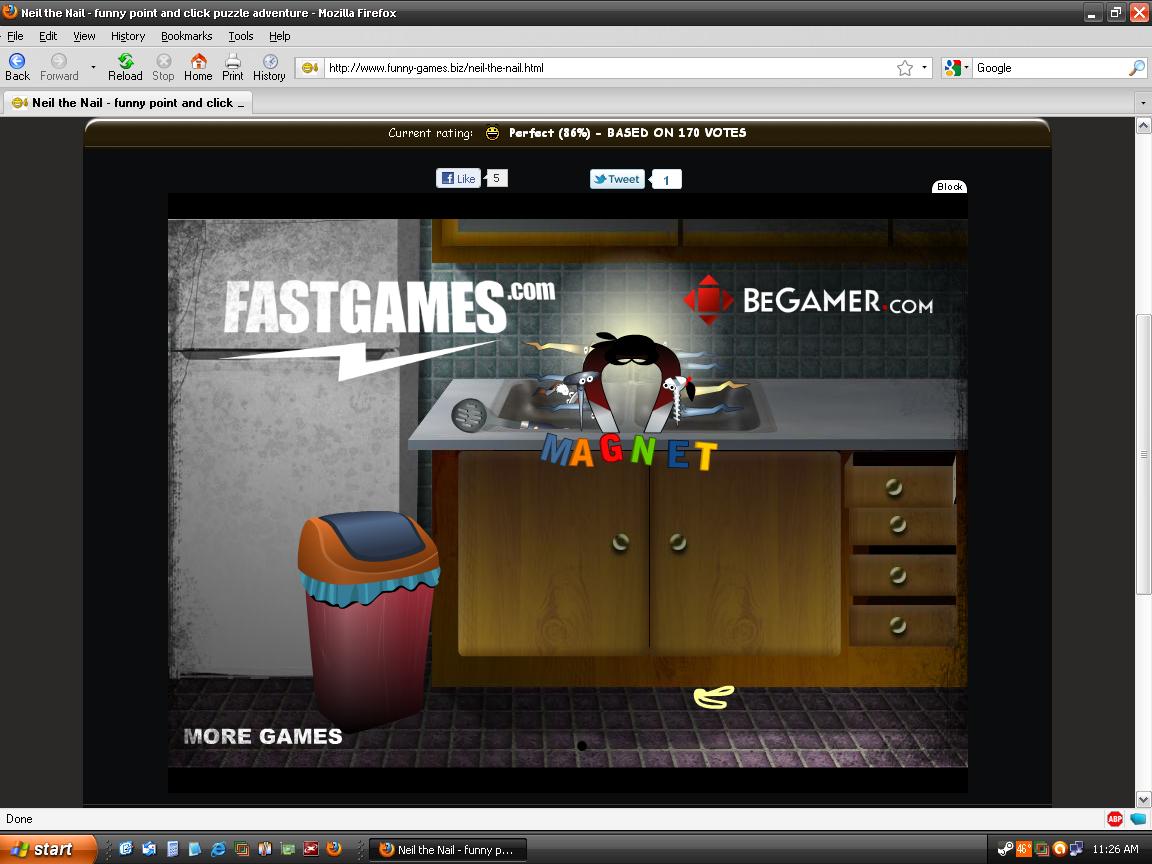The height and width of the screenshot is (864, 1152).
Task: Click the search magnifier in Google box
Action: tap(1136, 68)
